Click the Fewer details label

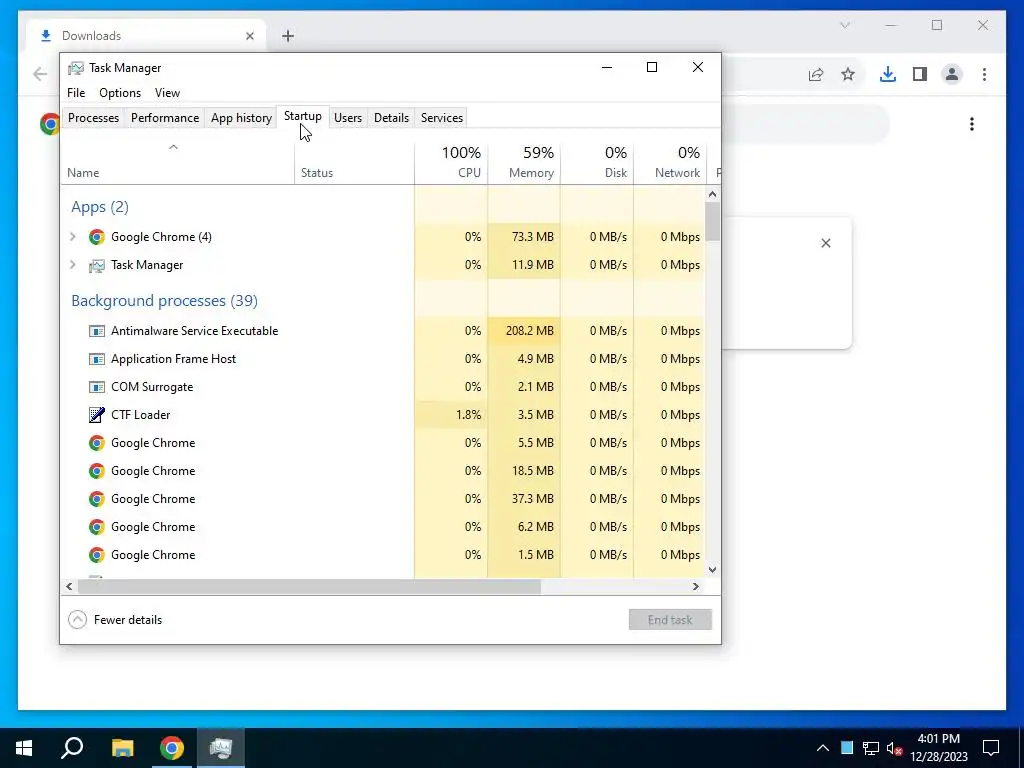tap(128, 620)
